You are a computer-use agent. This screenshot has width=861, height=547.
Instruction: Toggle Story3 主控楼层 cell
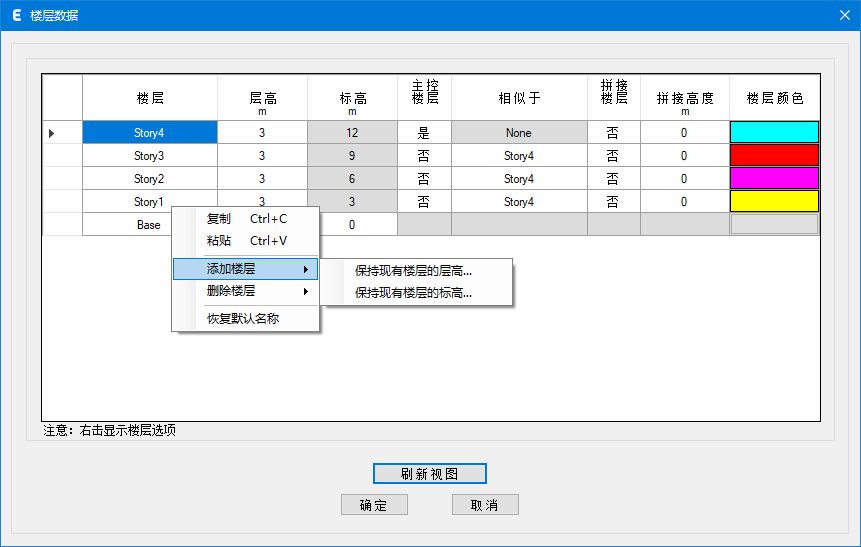point(424,156)
